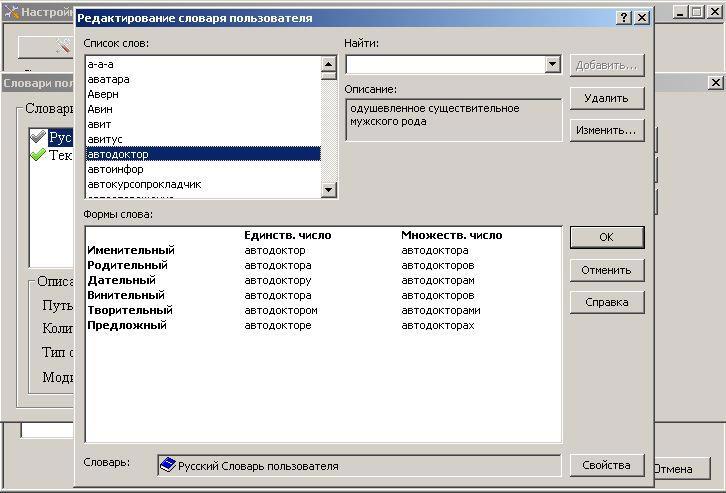Open help via Справка button
Viewport: 726px width, 493px height.
tap(607, 302)
